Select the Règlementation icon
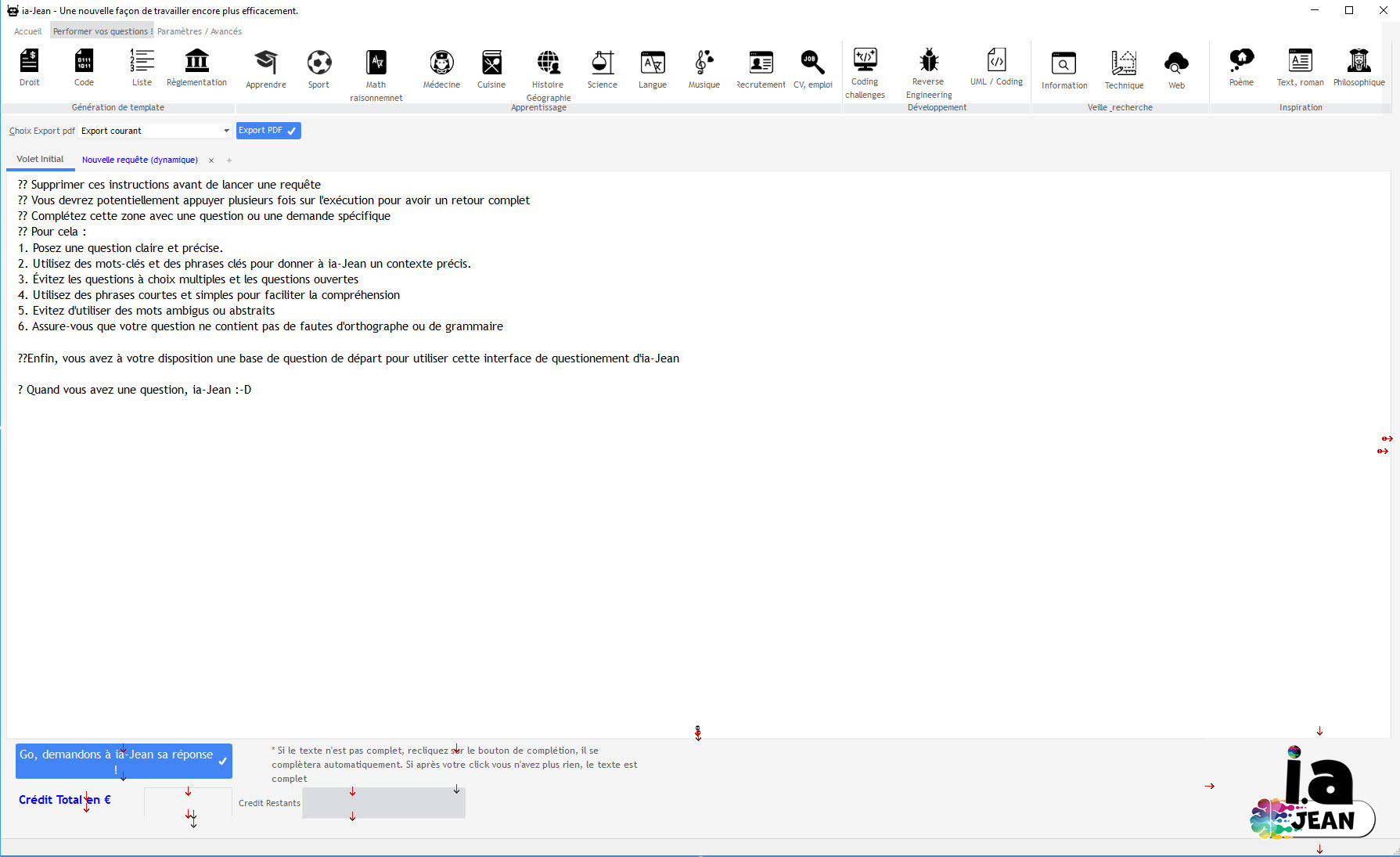Screen dimensions: 1400x857 (x=196, y=68)
